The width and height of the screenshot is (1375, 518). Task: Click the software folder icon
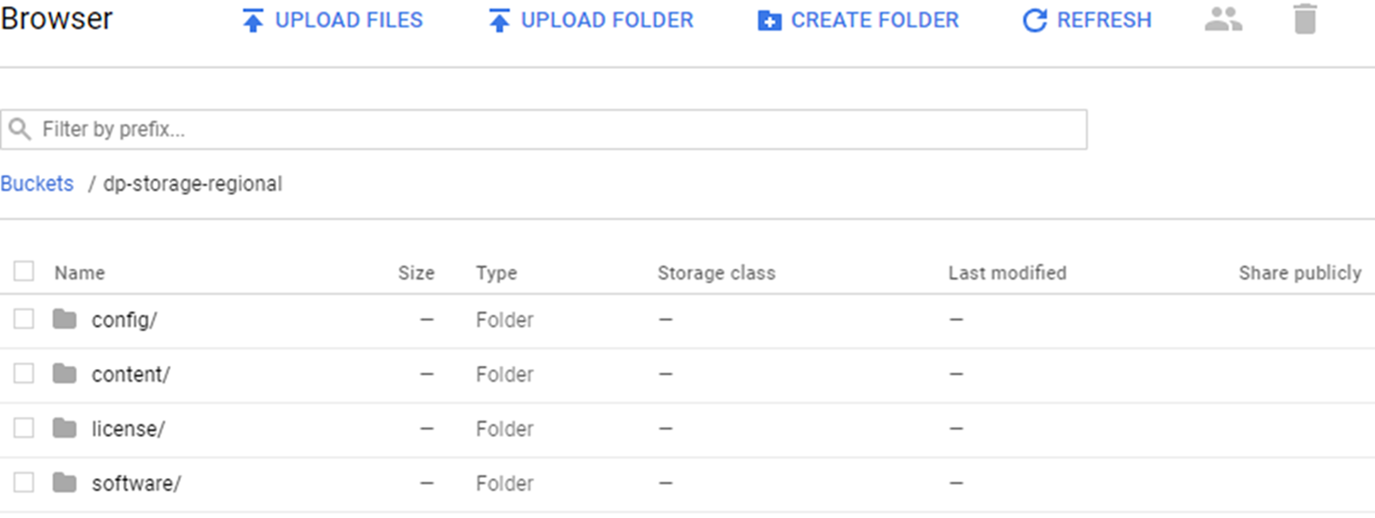click(x=65, y=483)
